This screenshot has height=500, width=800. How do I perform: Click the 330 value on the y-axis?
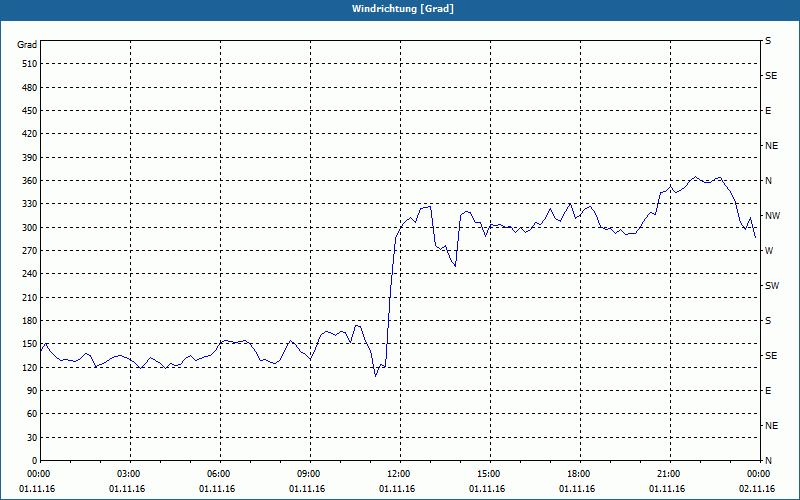coord(30,204)
